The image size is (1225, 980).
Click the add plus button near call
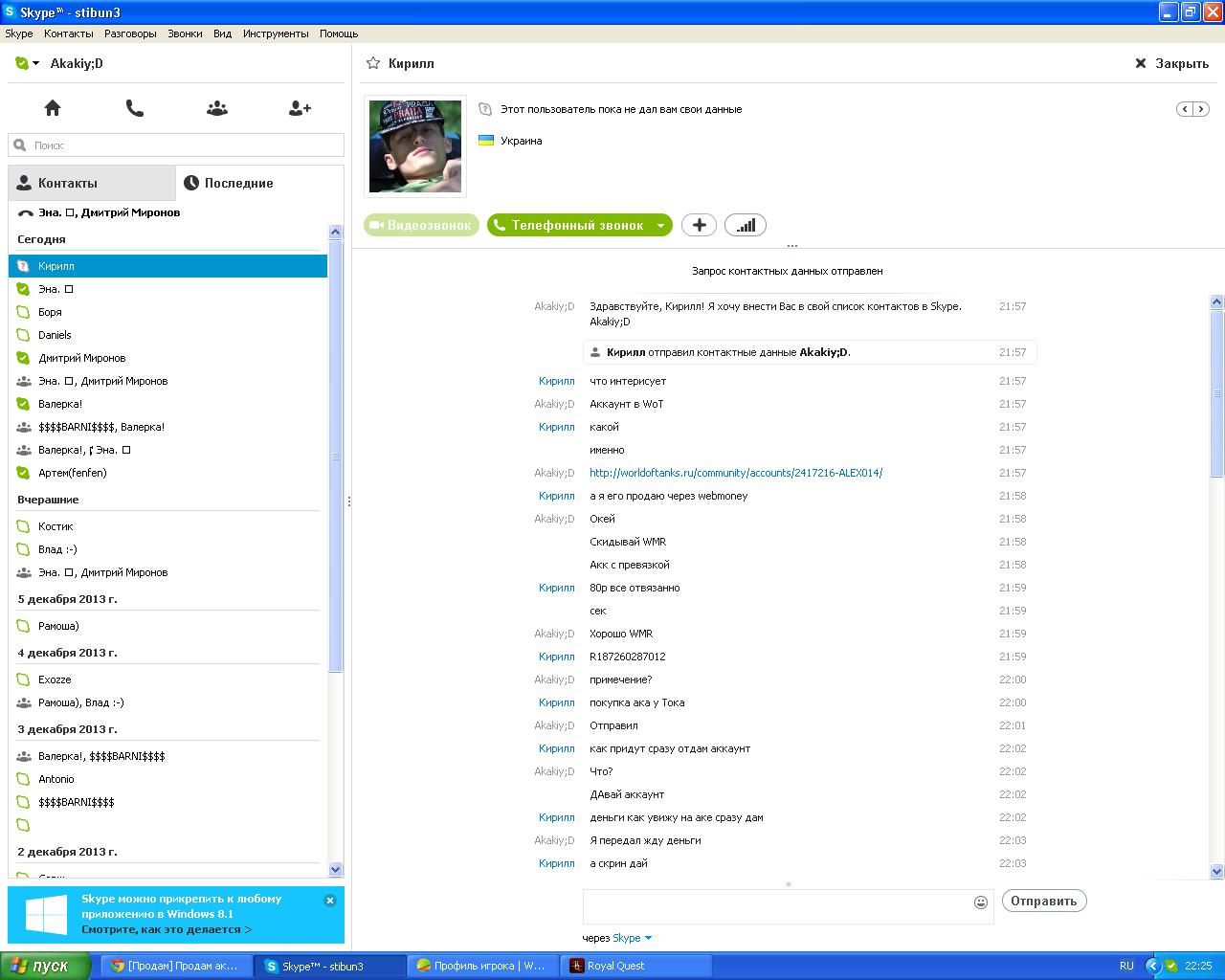[x=699, y=225]
